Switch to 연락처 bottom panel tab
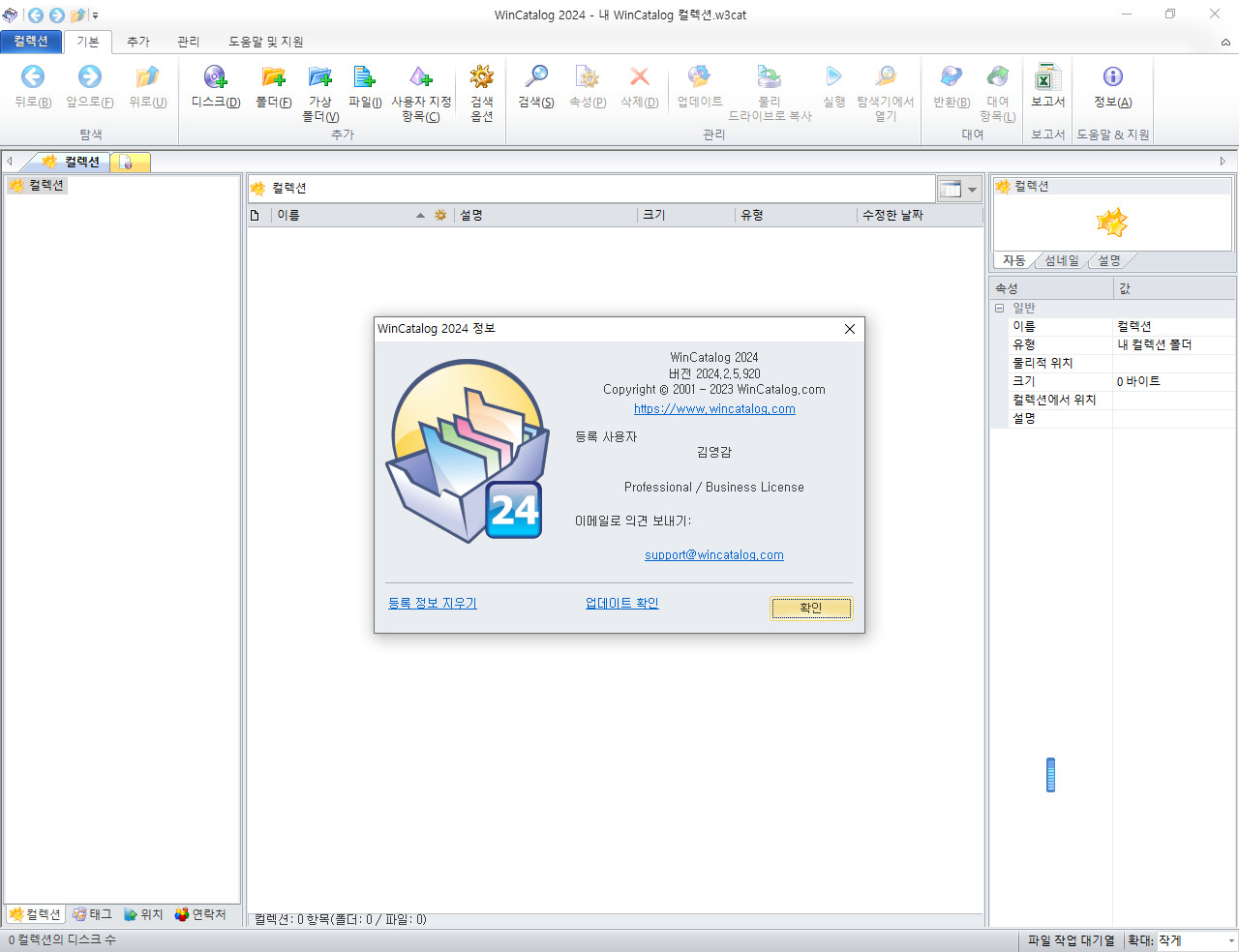Screen dimensions: 1239x952 [x=200, y=914]
